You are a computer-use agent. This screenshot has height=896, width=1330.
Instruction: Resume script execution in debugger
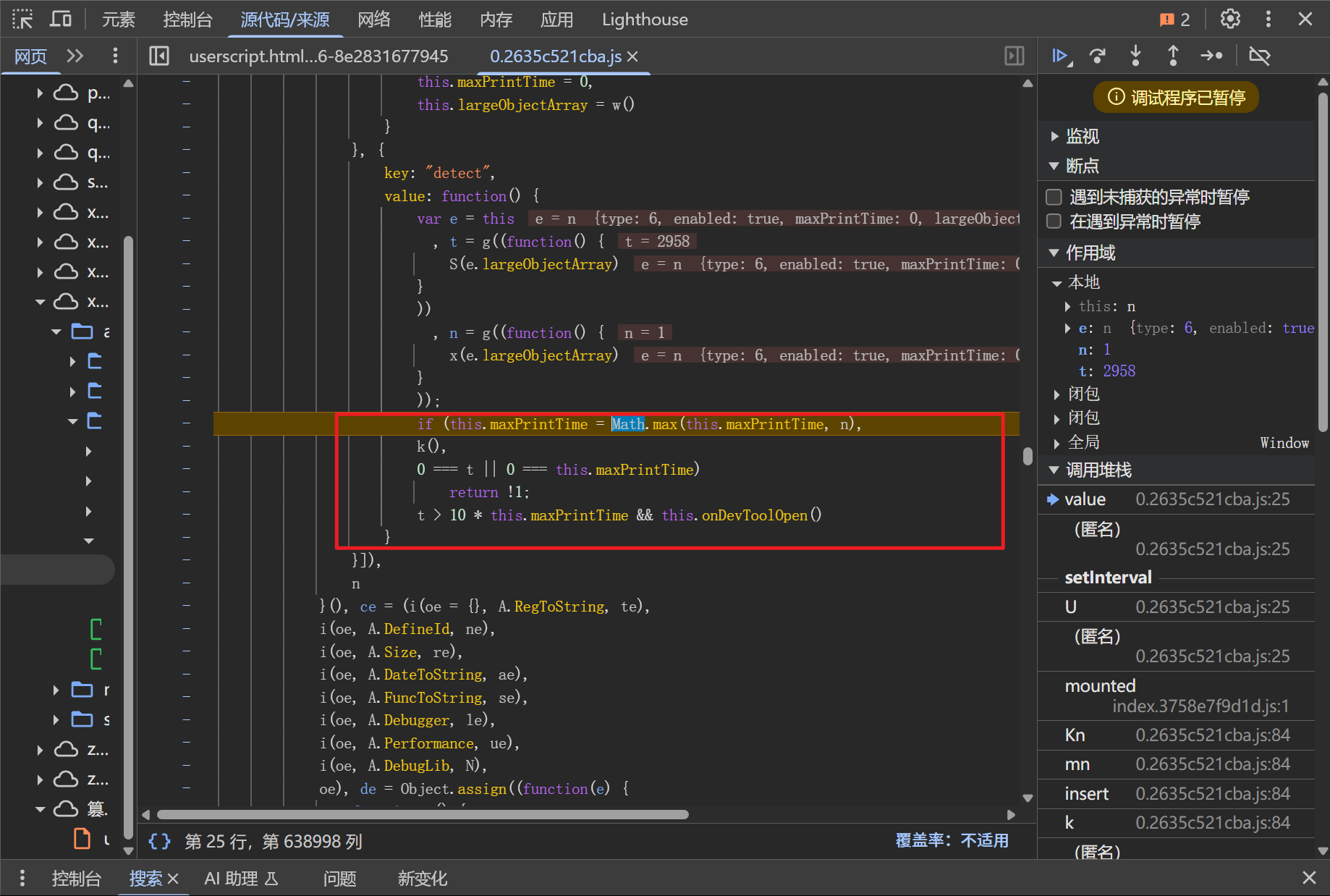pyautogui.click(x=1060, y=56)
